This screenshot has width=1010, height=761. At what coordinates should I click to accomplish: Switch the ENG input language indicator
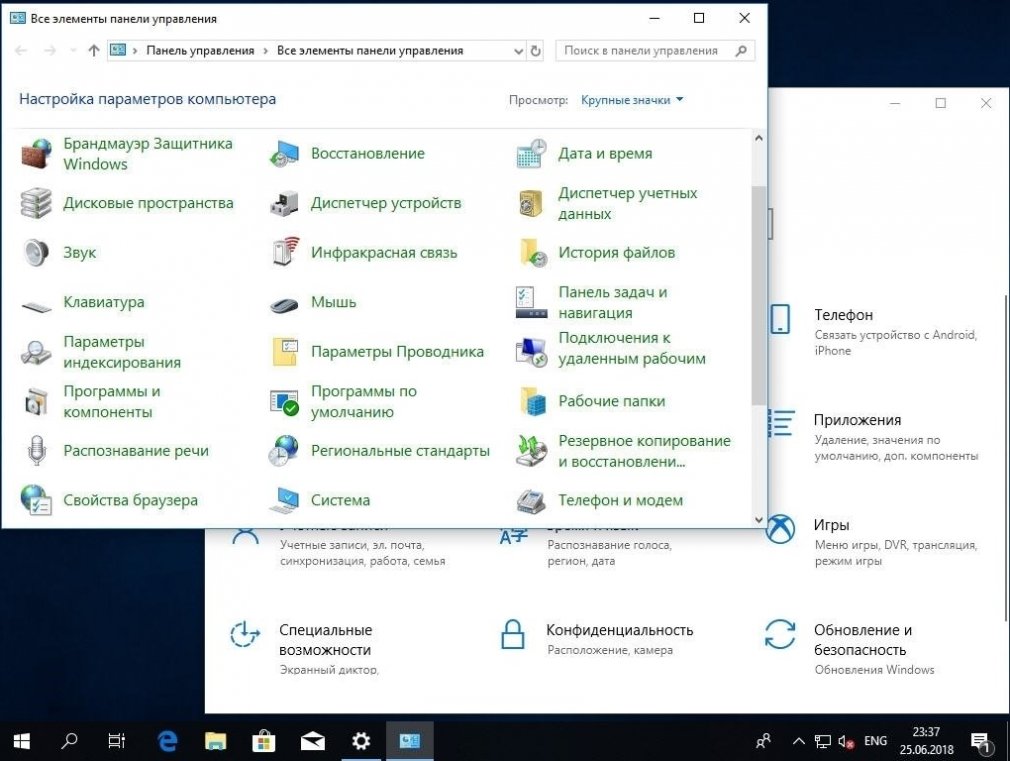coord(875,741)
